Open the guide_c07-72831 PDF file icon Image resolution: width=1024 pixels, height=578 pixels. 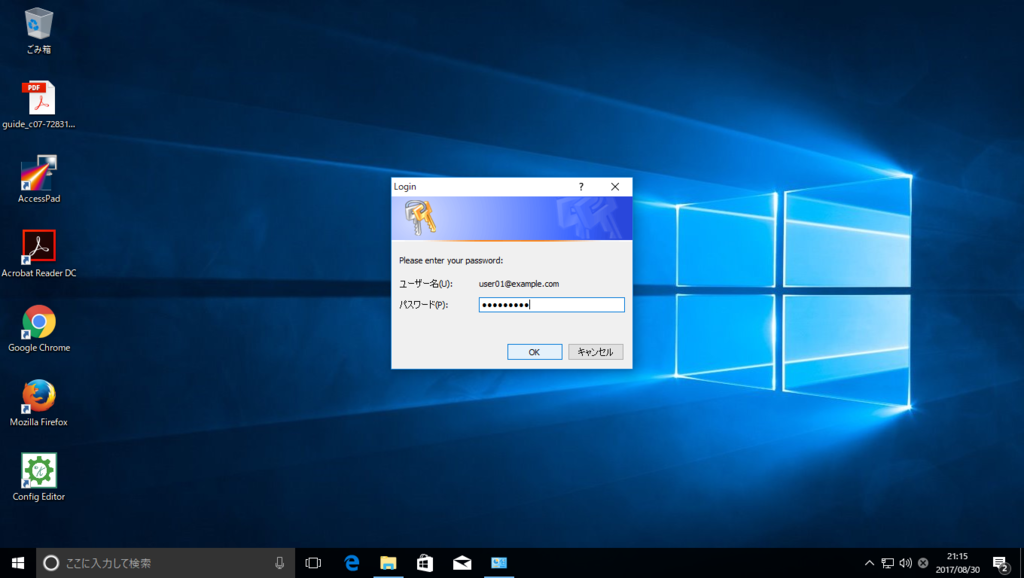coord(39,104)
